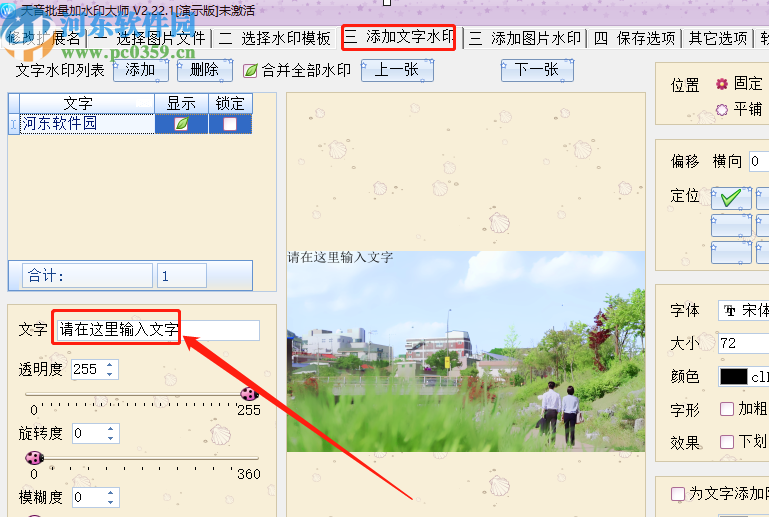Click the 锁定 column header
769x517 pixels.
point(231,103)
